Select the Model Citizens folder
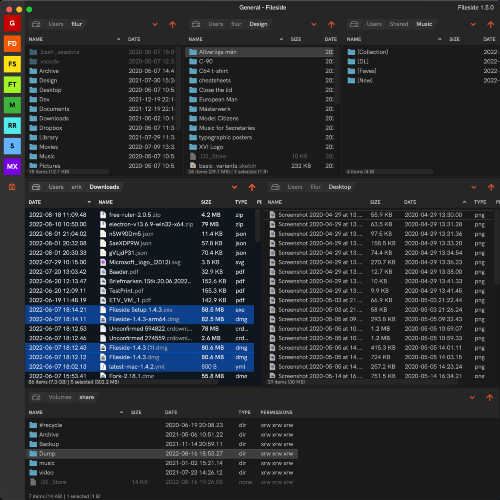 pos(260,118)
